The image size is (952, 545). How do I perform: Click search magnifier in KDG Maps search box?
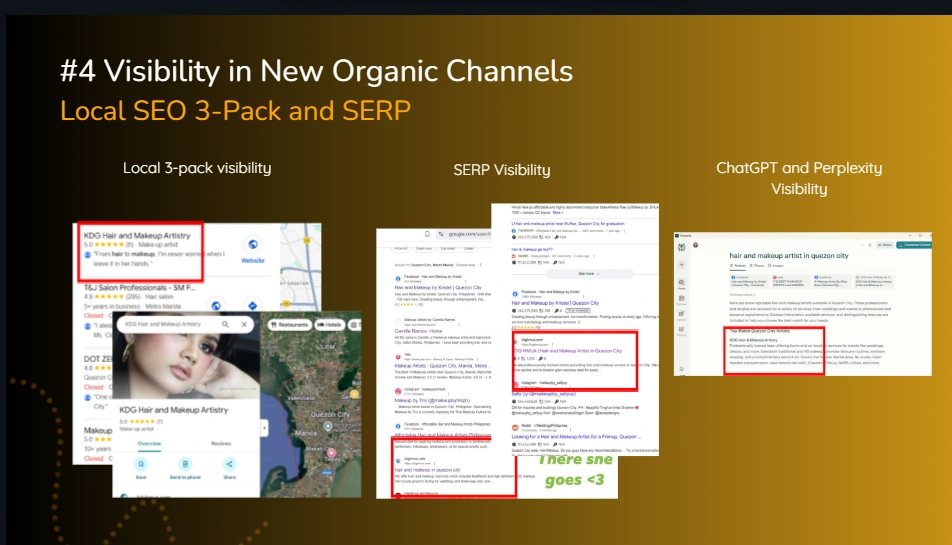(x=225, y=324)
